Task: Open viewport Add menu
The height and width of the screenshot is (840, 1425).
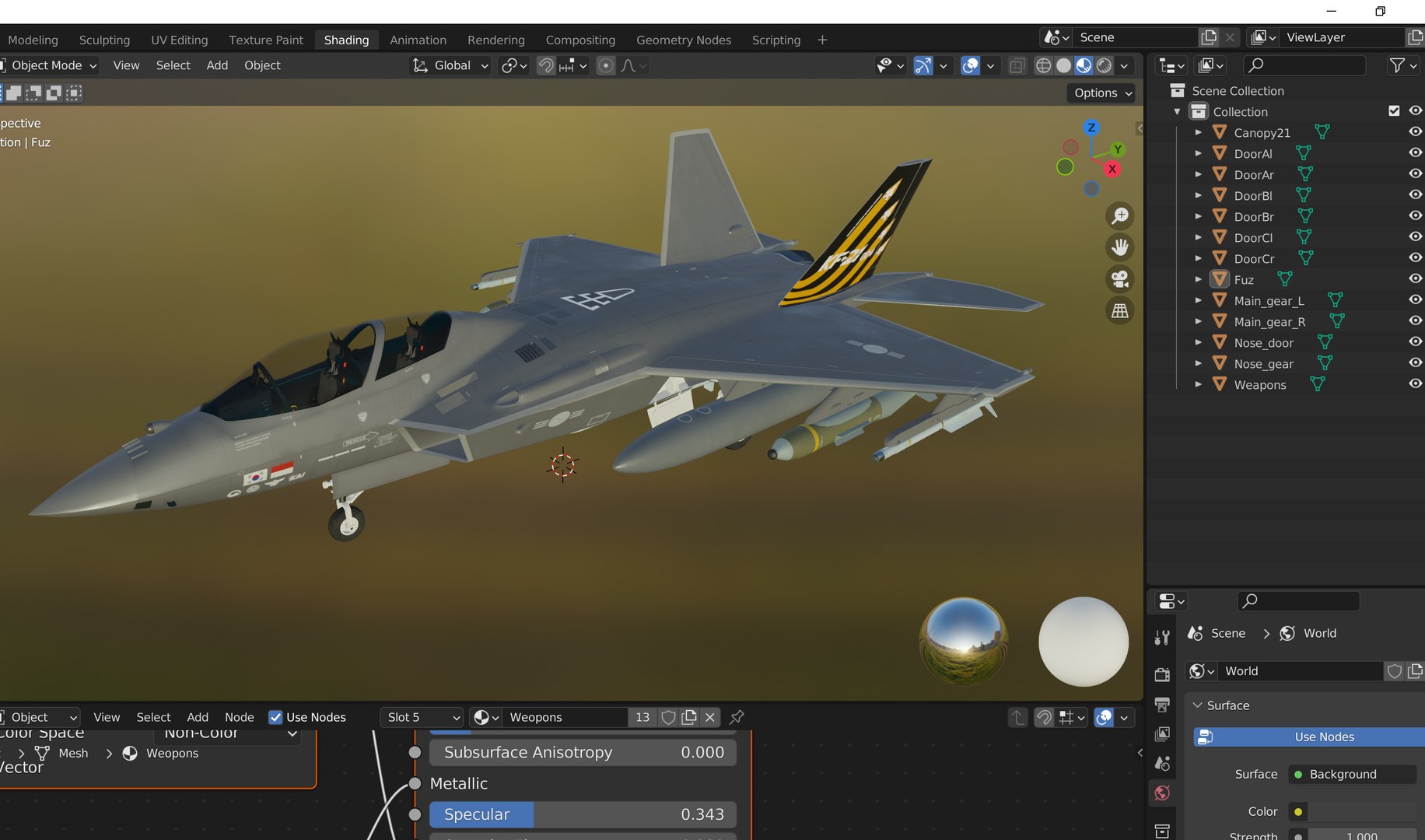Action: tap(217, 65)
